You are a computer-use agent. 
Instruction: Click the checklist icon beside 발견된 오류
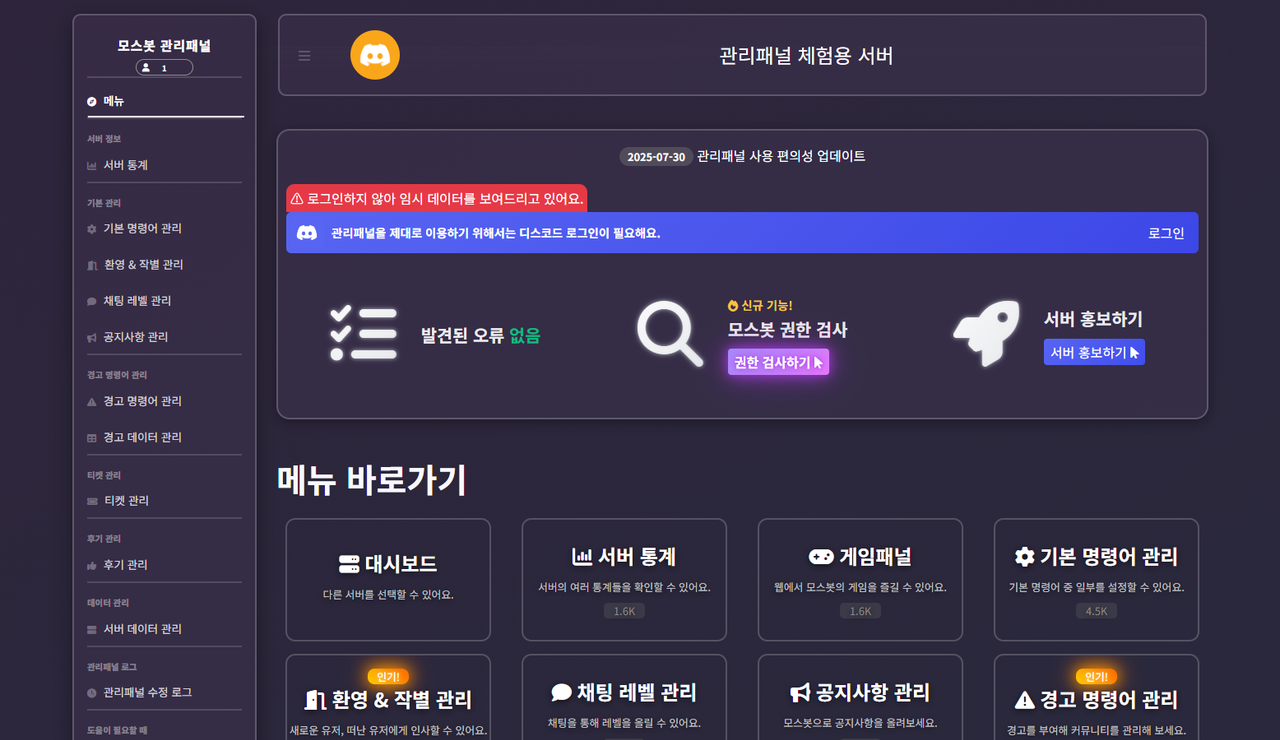click(x=363, y=334)
